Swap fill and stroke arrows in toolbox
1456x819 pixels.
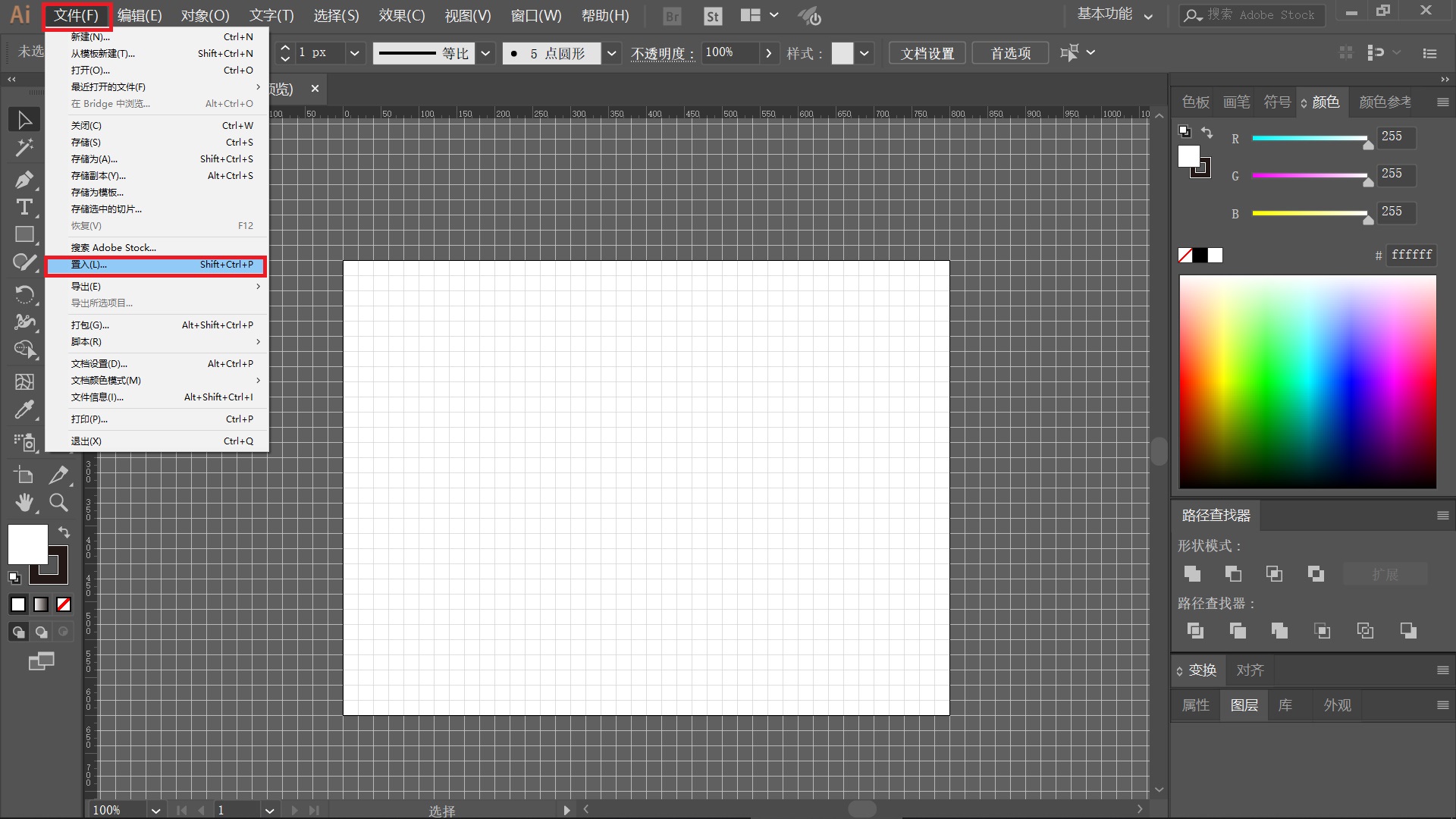tap(64, 532)
